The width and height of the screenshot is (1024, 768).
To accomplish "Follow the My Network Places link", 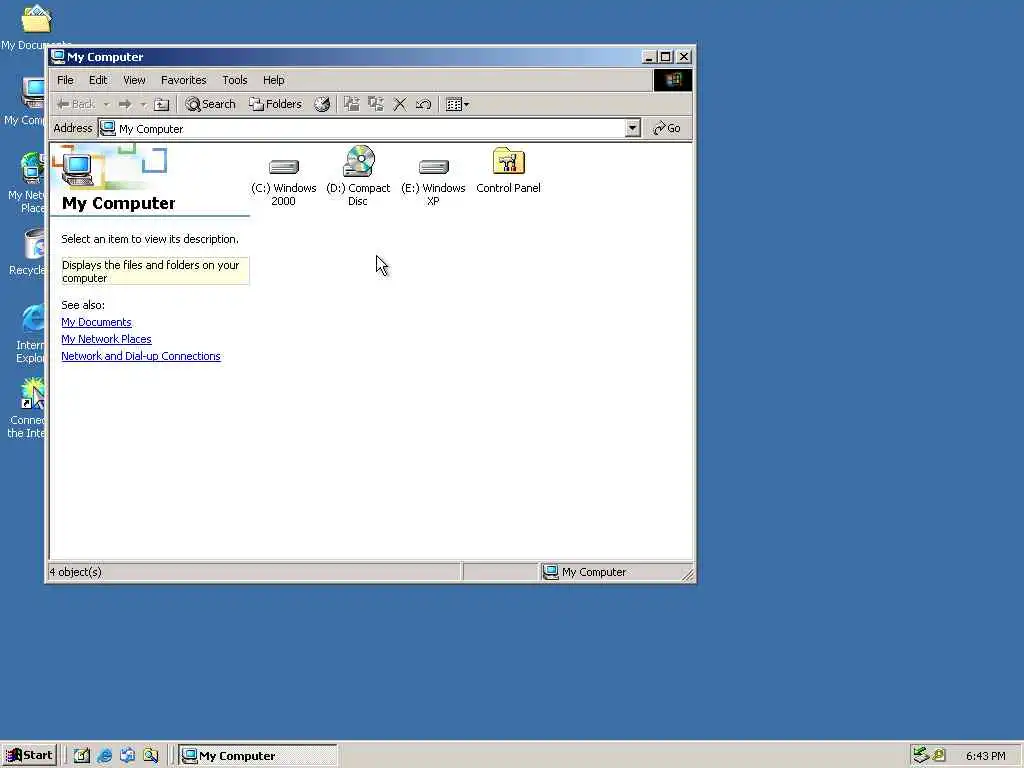I will pos(106,339).
